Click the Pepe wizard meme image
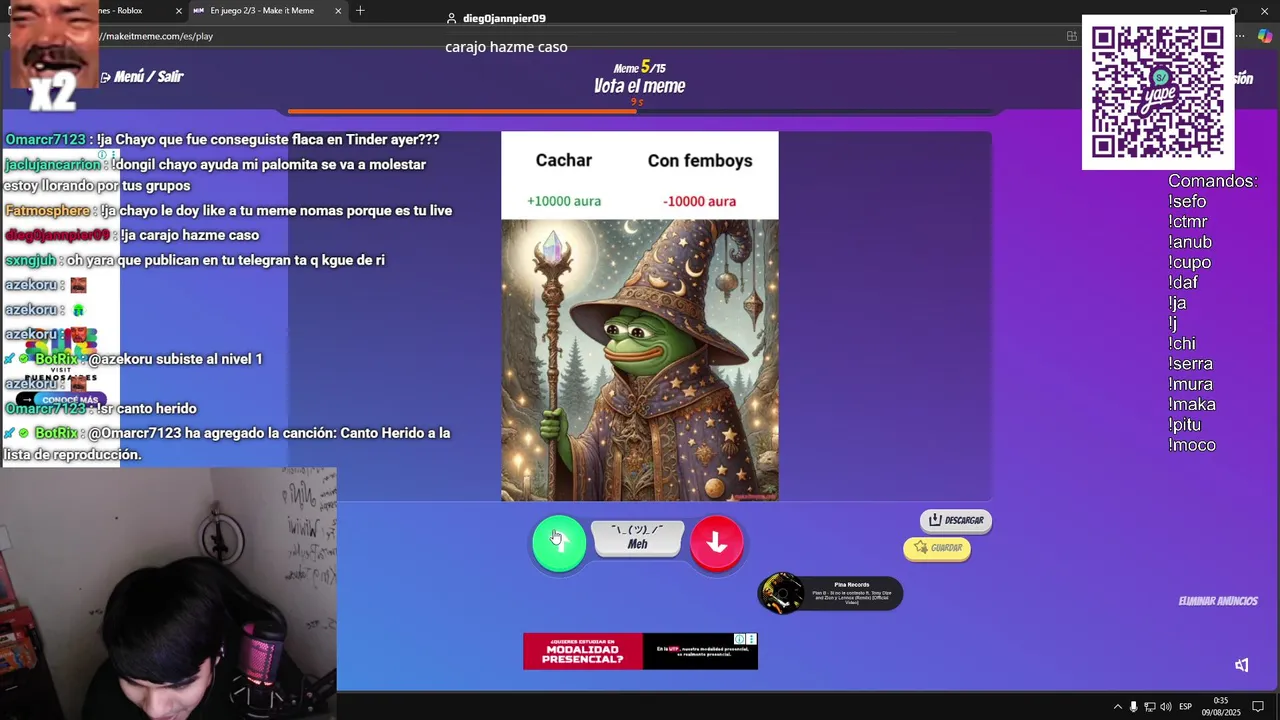 (x=640, y=360)
